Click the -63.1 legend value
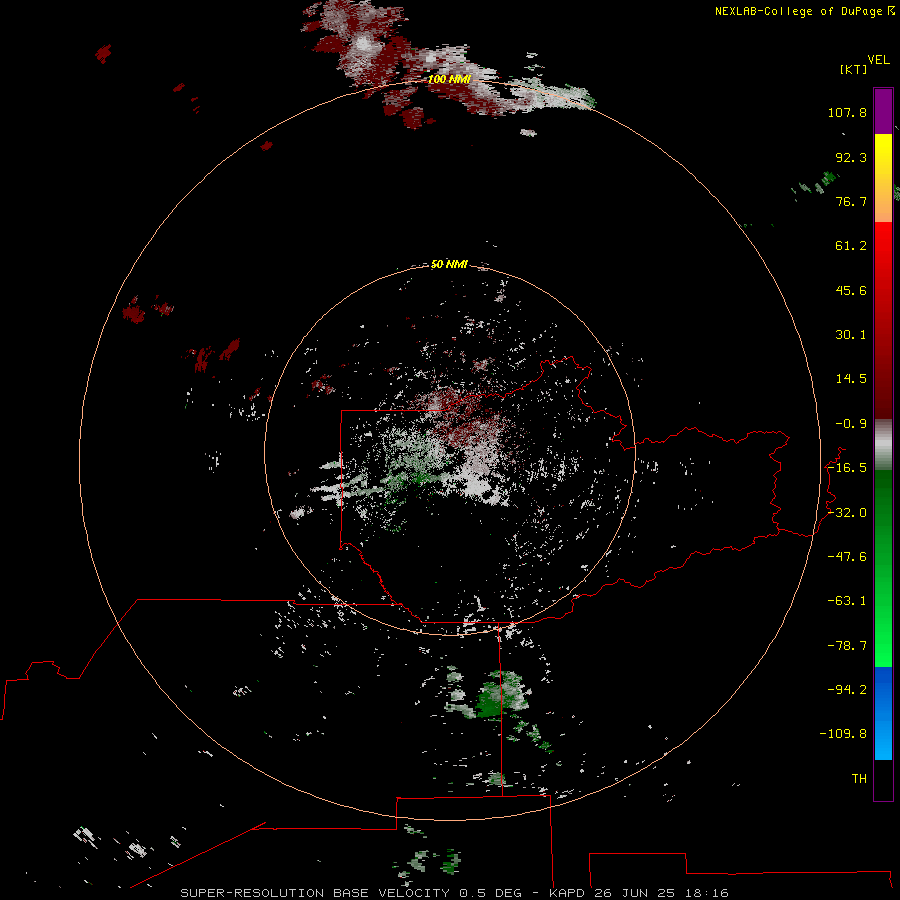This screenshot has height=900, width=900. pyautogui.click(x=847, y=601)
